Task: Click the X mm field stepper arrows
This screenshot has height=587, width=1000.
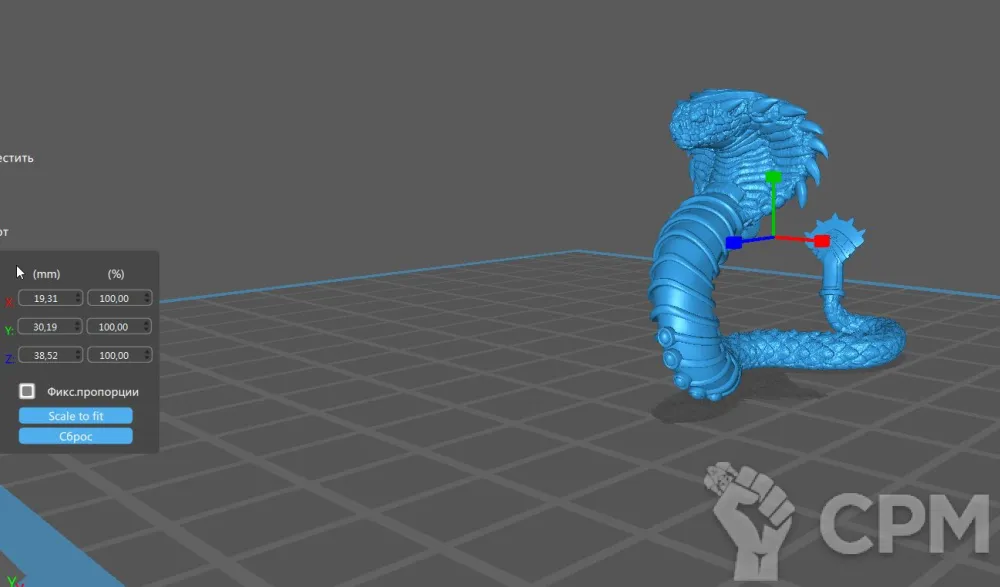Action: coord(79,298)
